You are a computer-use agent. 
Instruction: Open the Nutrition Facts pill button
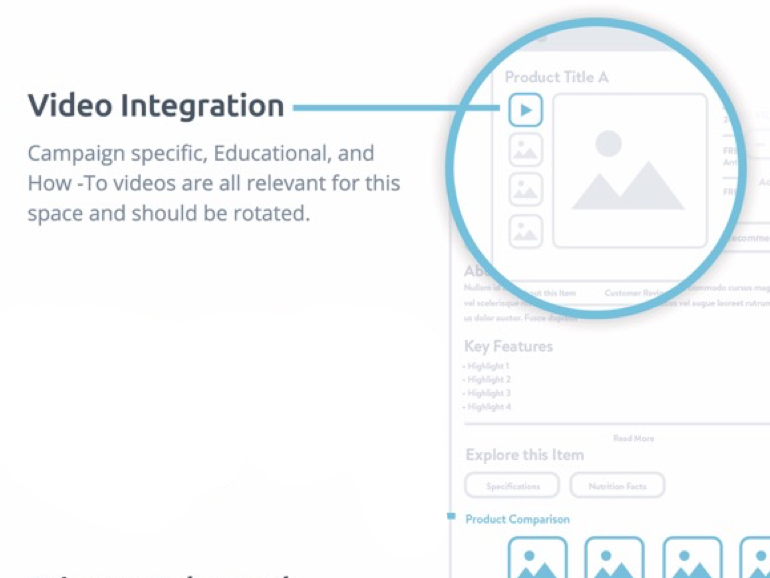pyautogui.click(x=617, y=486)
